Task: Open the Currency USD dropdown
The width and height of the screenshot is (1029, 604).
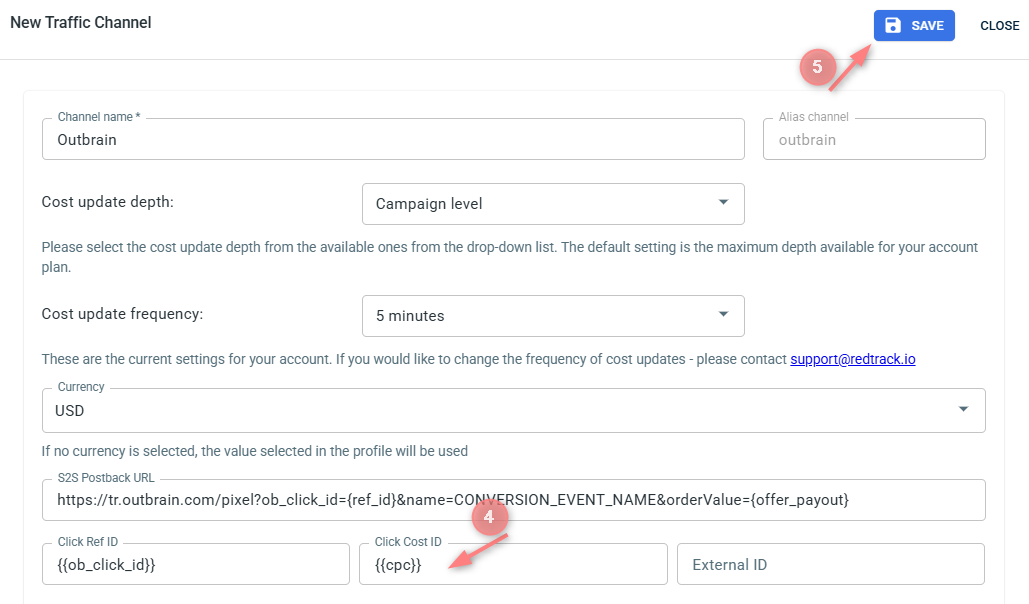Action: 514,410
